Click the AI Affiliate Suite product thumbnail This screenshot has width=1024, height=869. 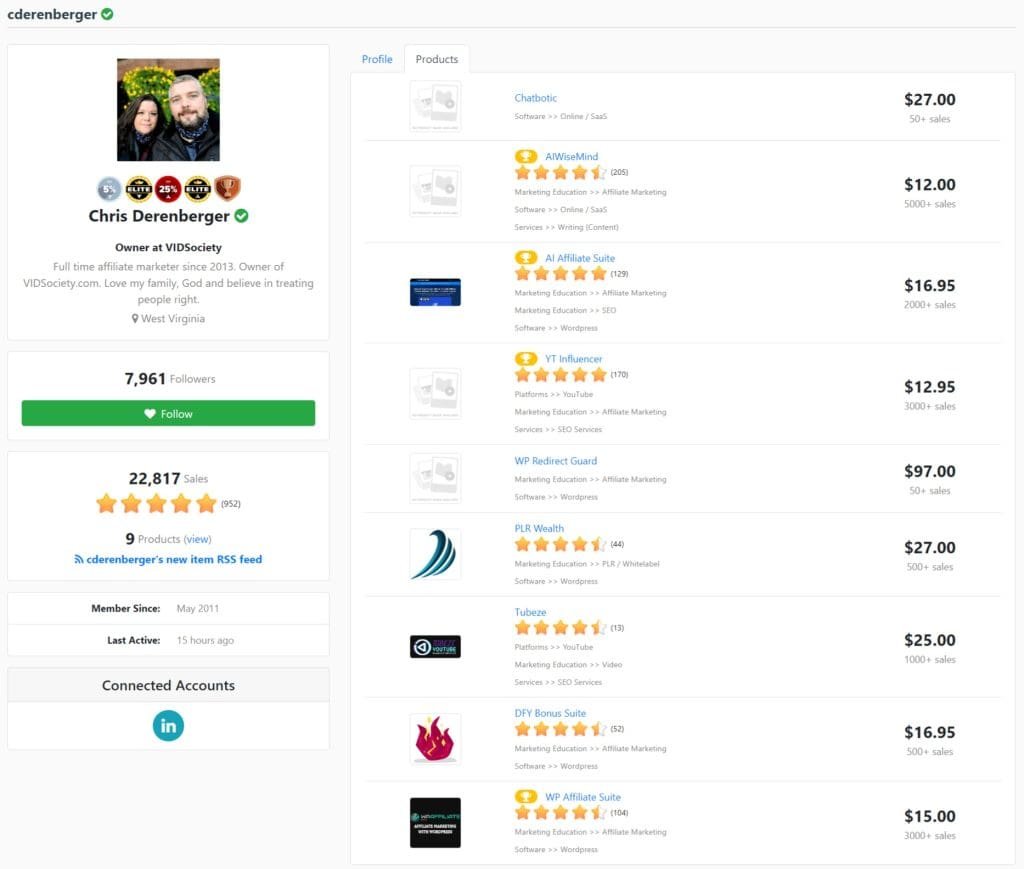(x=435, y=292)
